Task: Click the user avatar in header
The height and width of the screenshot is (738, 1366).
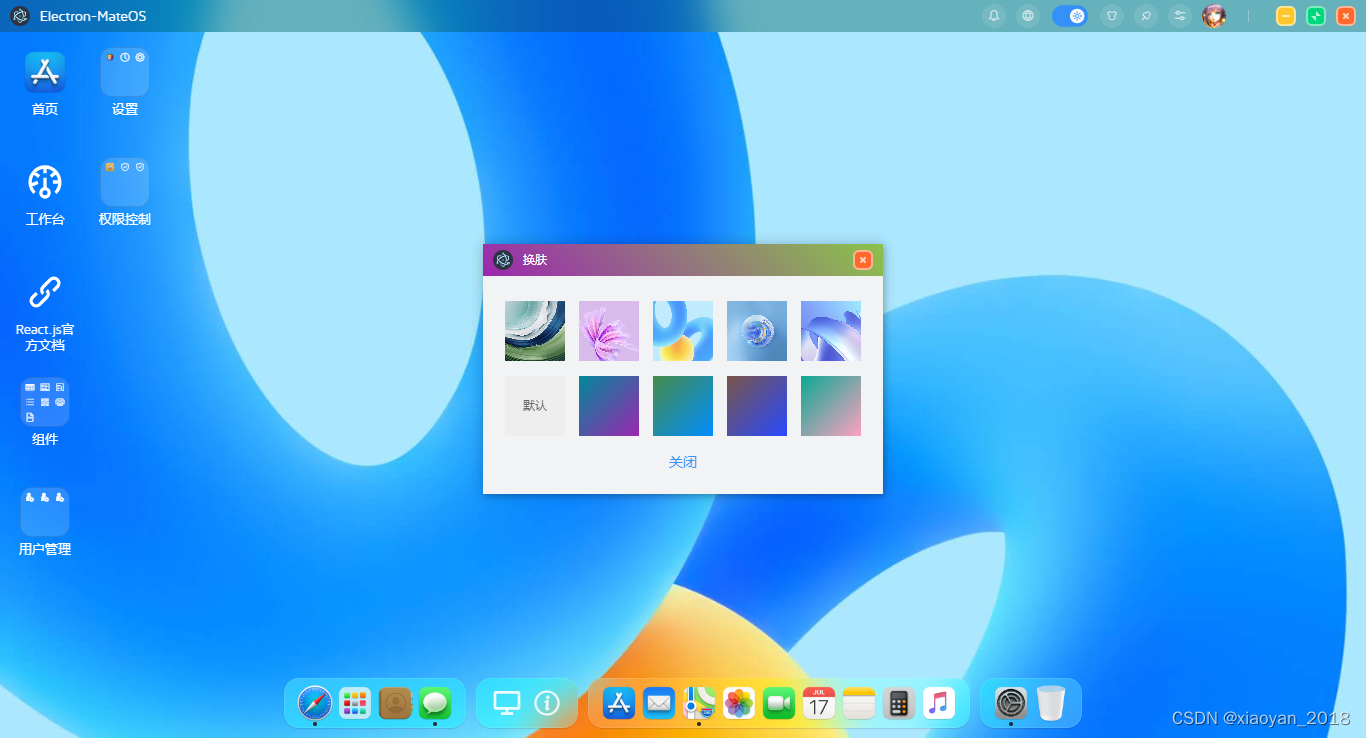Action: point(1214,16)
